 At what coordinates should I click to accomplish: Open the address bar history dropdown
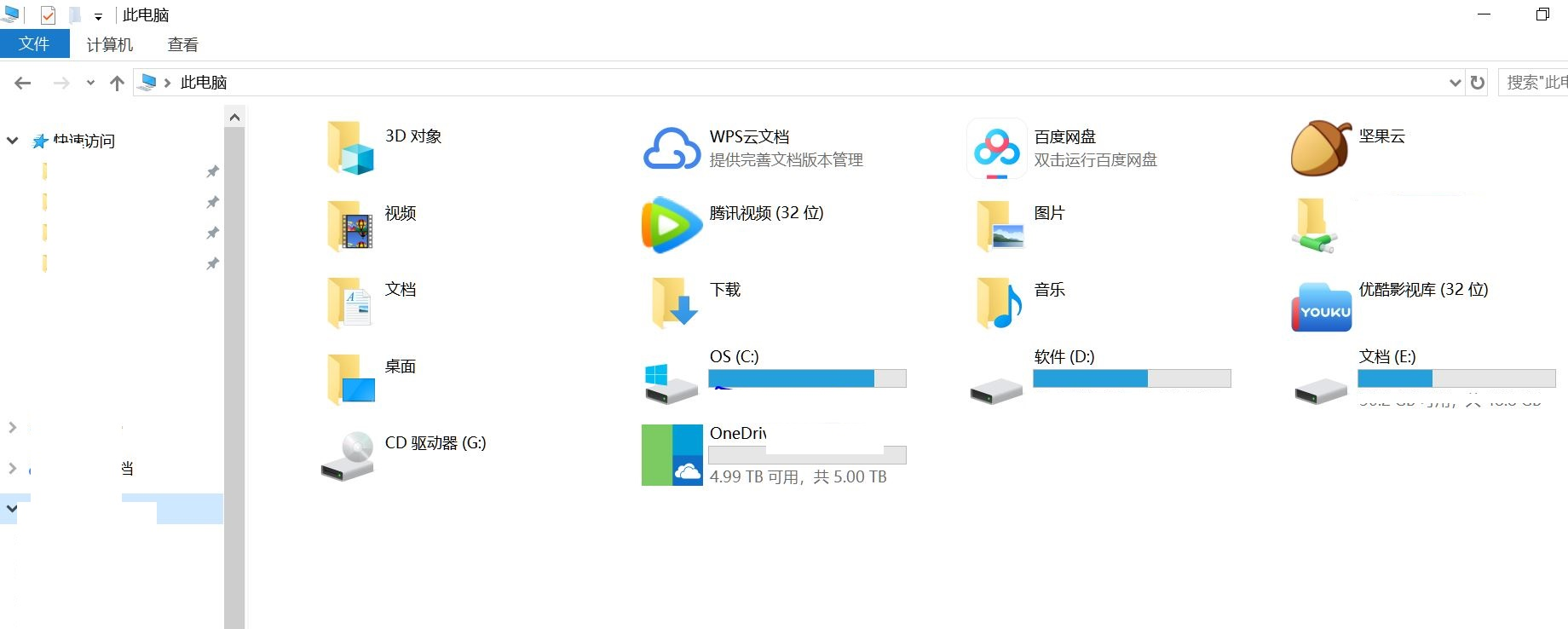[1456, 83]
